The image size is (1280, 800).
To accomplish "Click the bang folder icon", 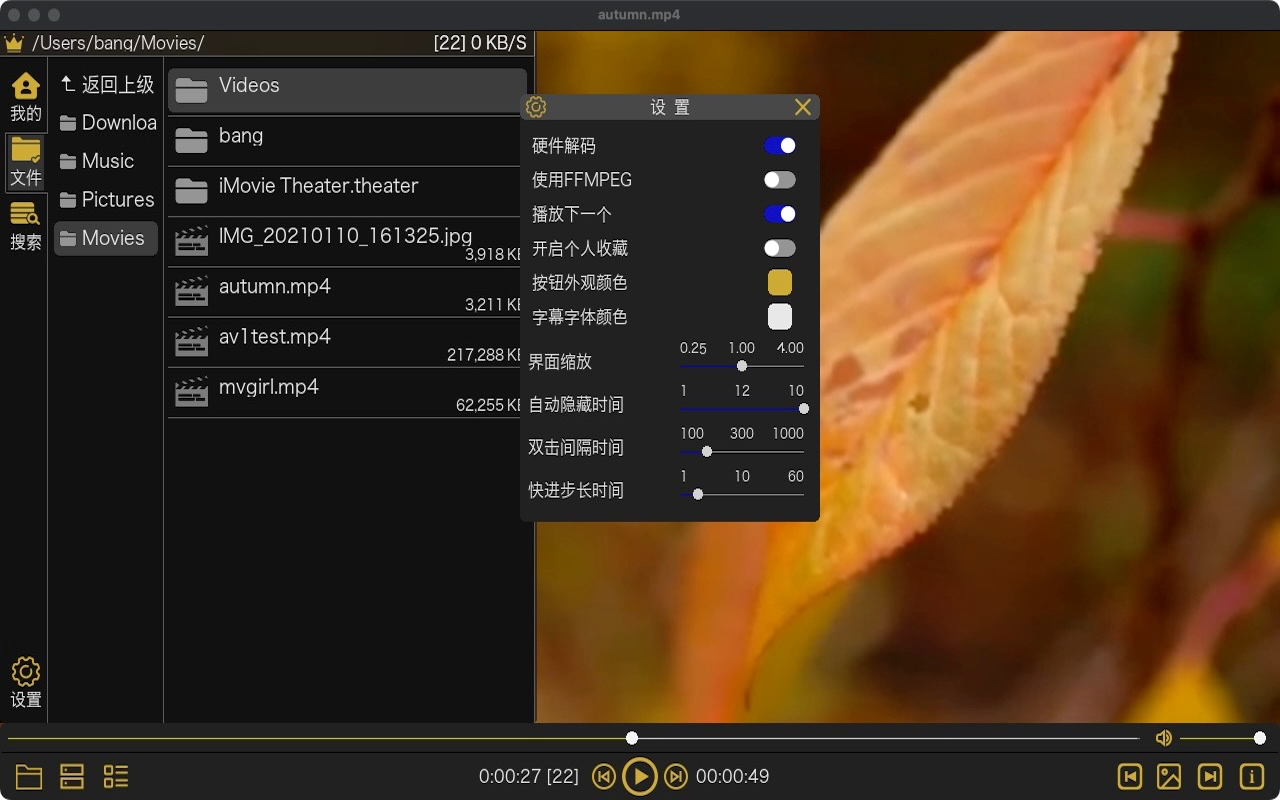I will point(191,140).
